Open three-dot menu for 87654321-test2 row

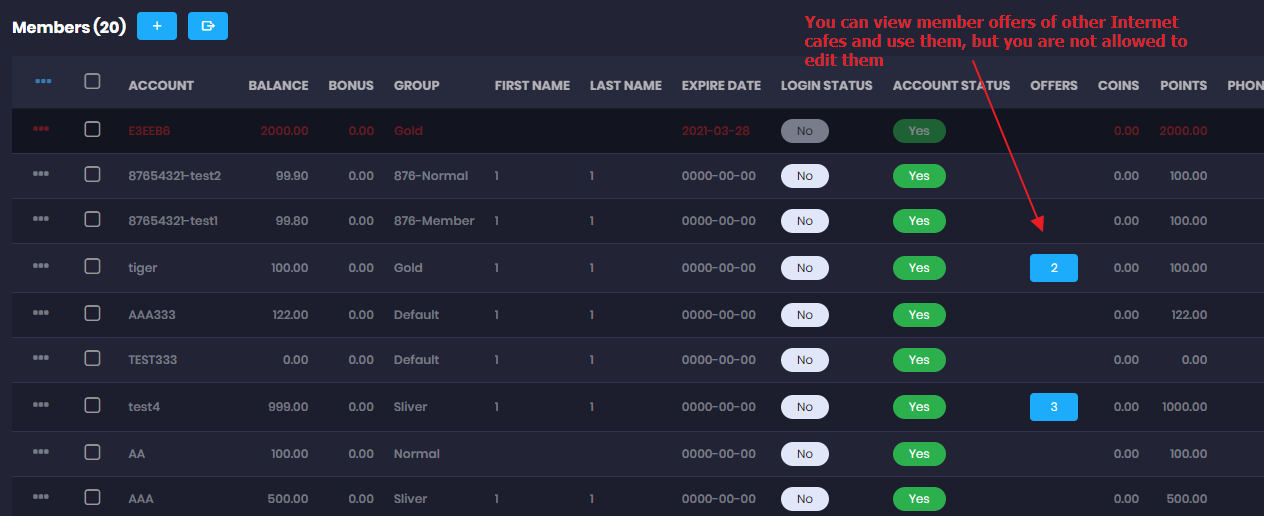pyautogui.click(x=41, y=174)
